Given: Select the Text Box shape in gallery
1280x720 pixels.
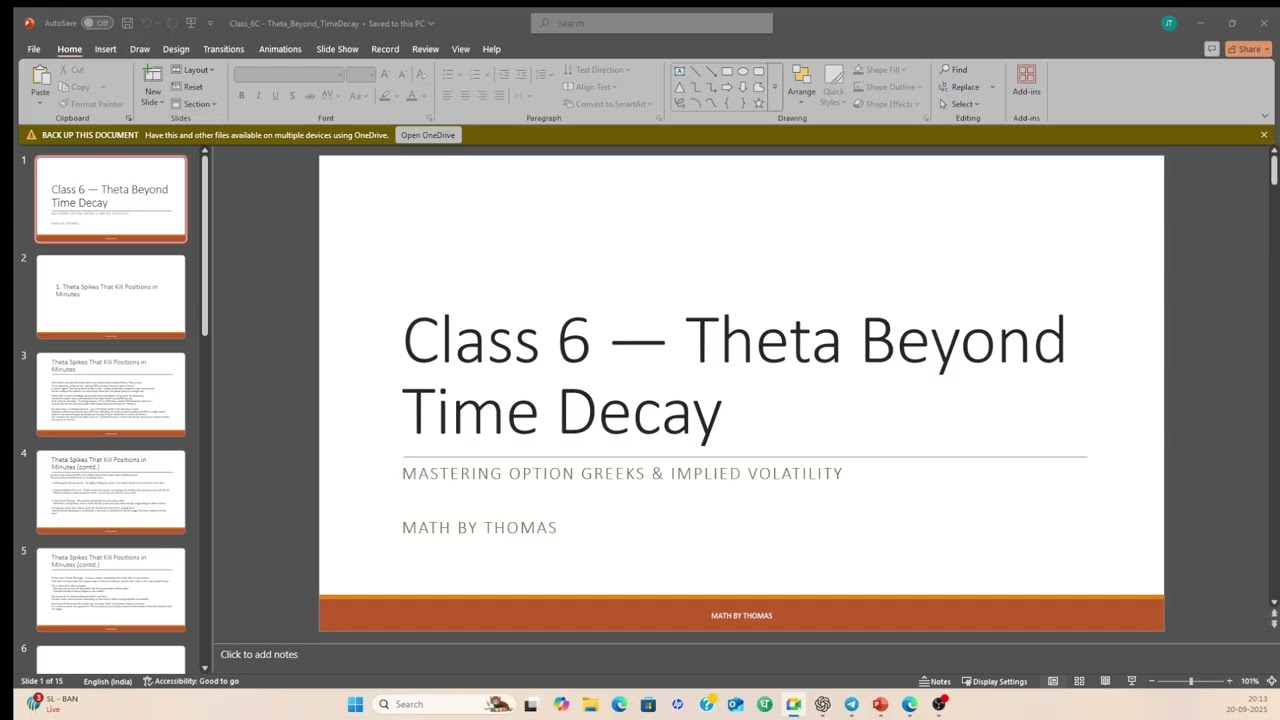Looking at the screenshot, I should click(680, 71).
